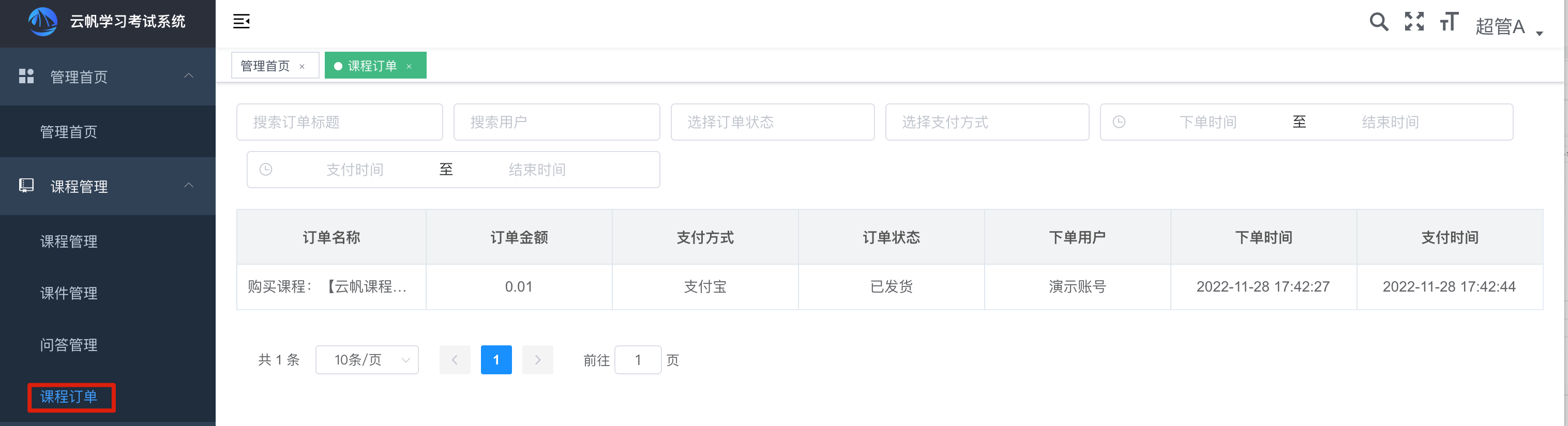Image resolution: width=1568 pixels, height=426 pixels.
Task: Focus the 搜索订单标题 input field
Action: tap(340, 121)
